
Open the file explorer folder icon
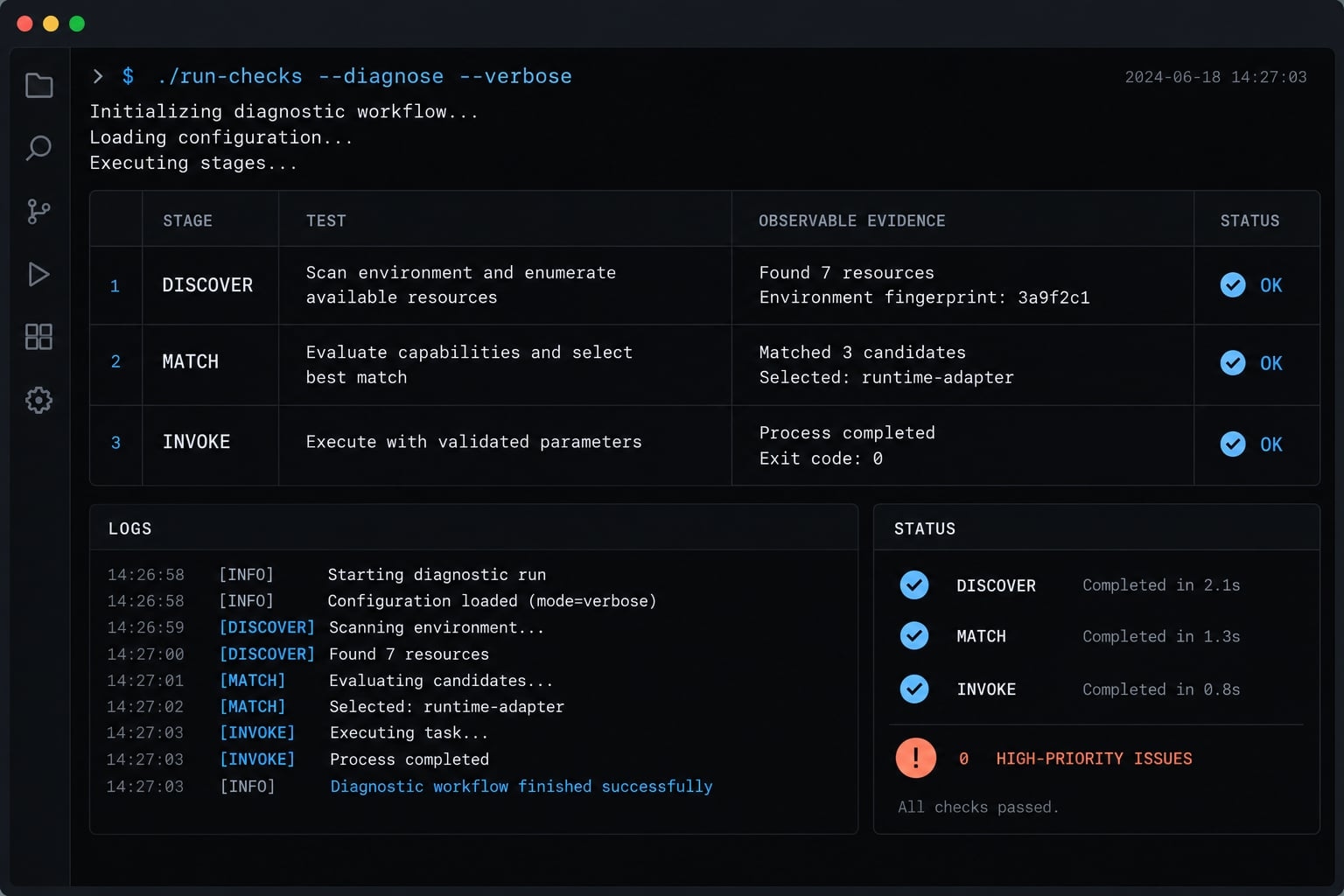[38, 85]
